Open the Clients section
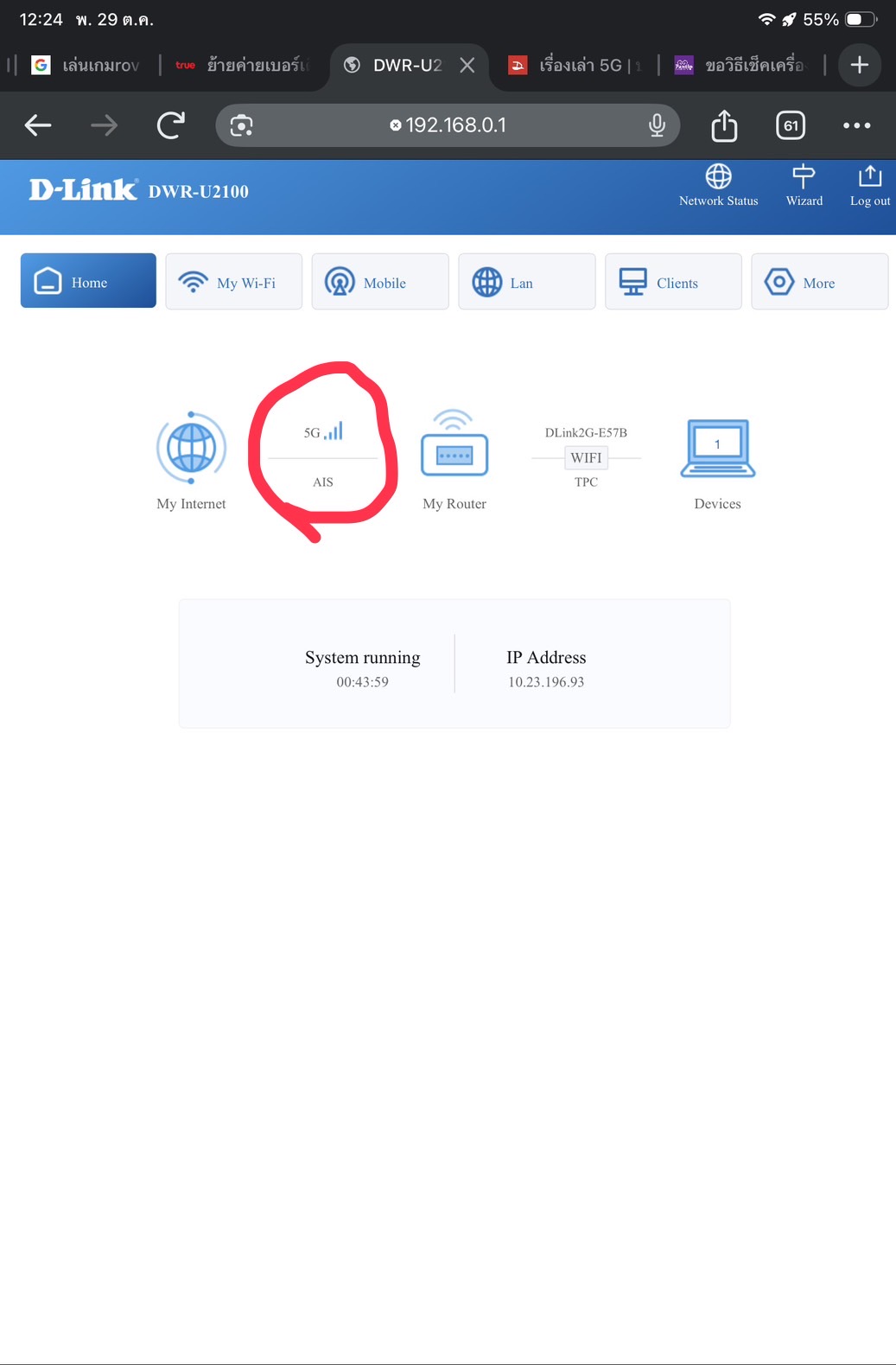The height and width of the screenshot is (1365, 896). (673, 281)
